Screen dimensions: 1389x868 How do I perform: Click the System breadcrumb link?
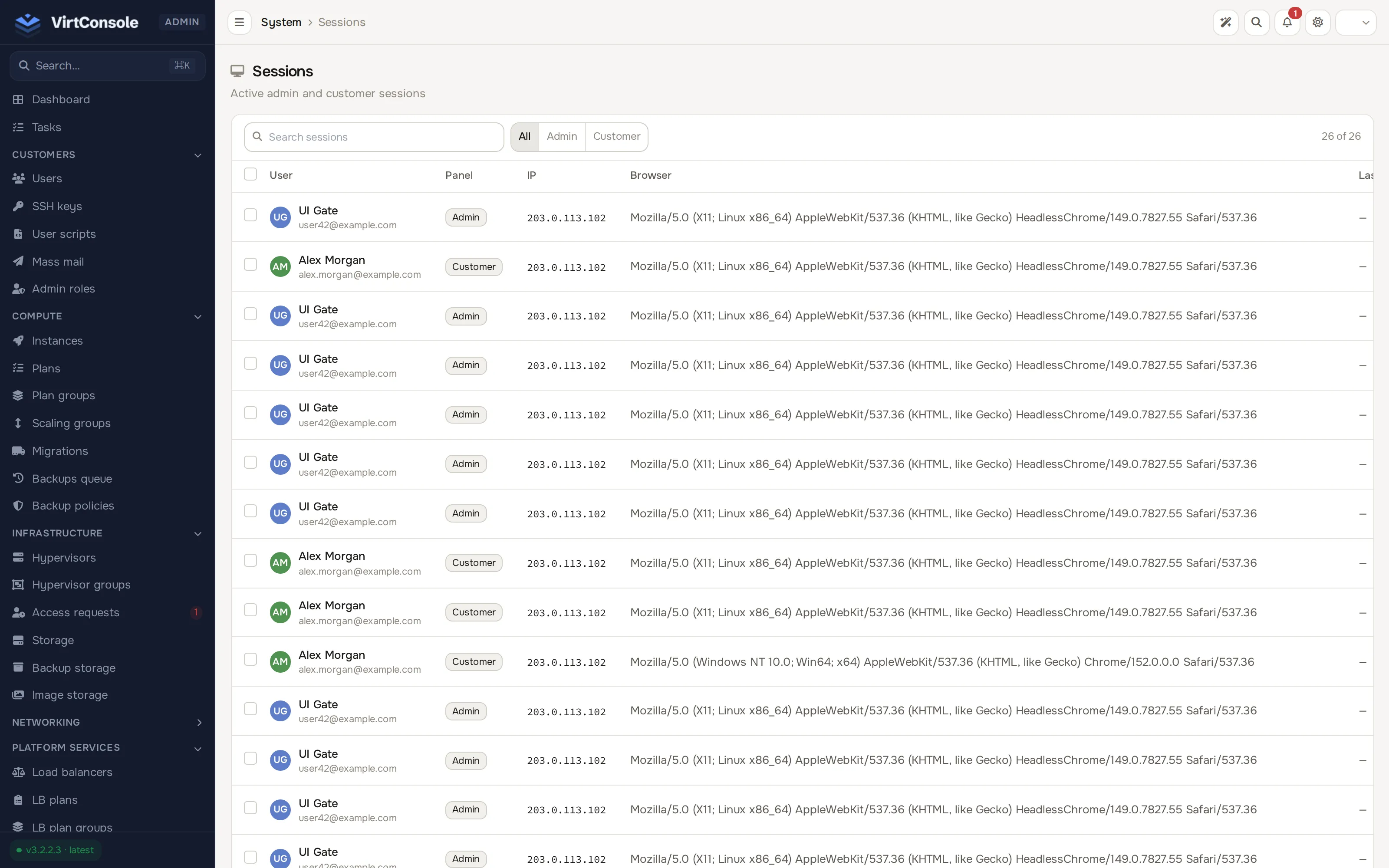tap(281, 23)
